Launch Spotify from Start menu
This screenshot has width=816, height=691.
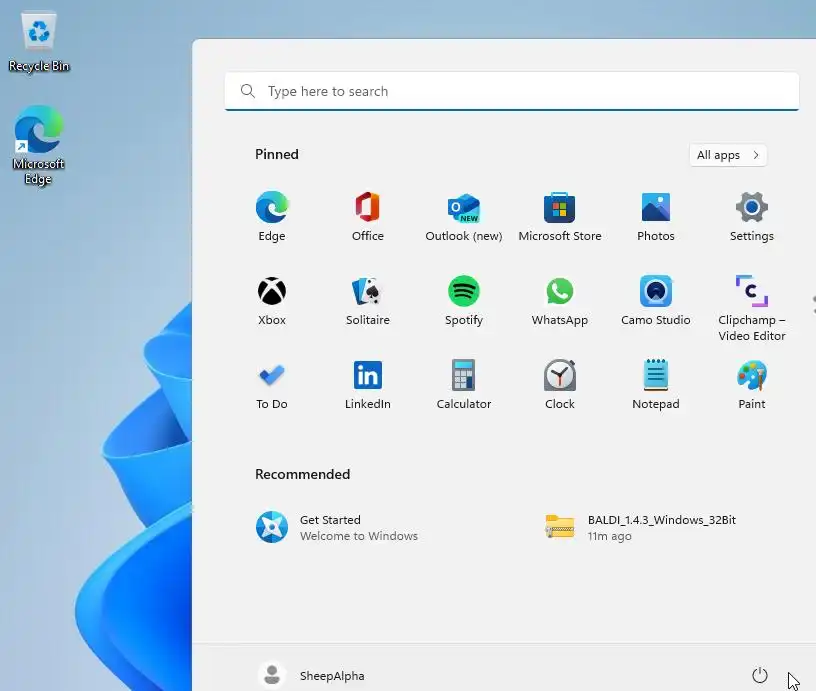tap(464, 300)
